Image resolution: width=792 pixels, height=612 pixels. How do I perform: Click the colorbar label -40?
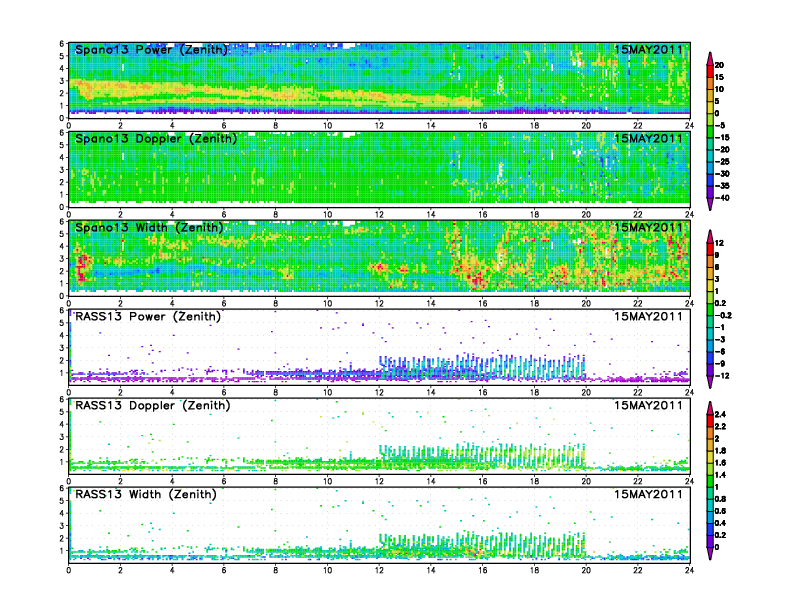point(722,198)
